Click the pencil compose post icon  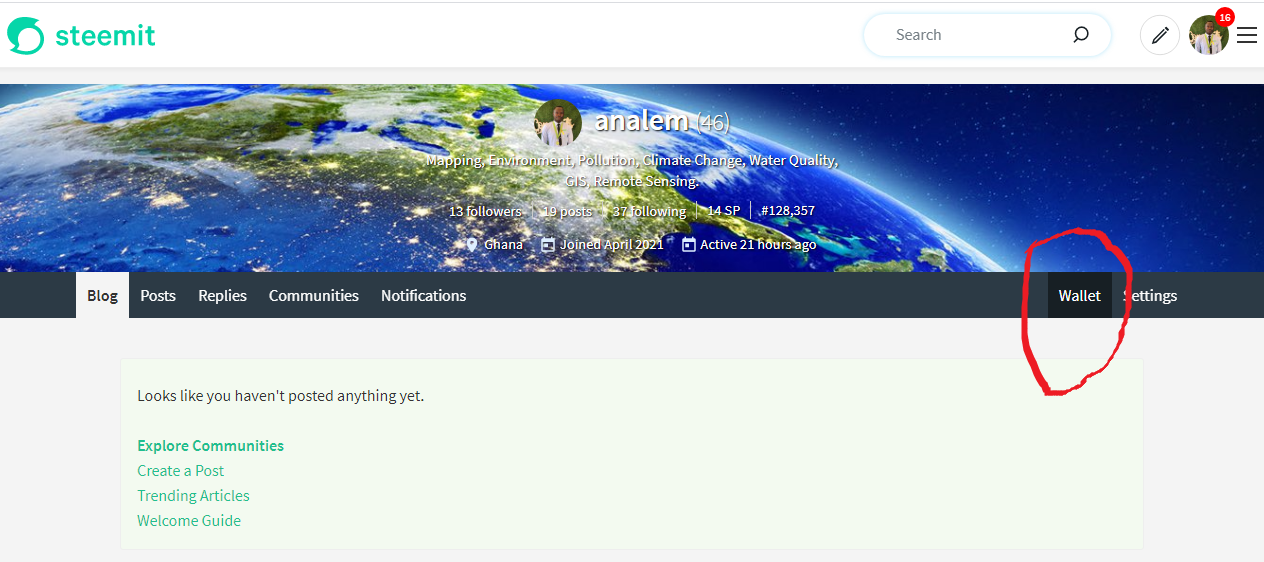coord(1160,35)
